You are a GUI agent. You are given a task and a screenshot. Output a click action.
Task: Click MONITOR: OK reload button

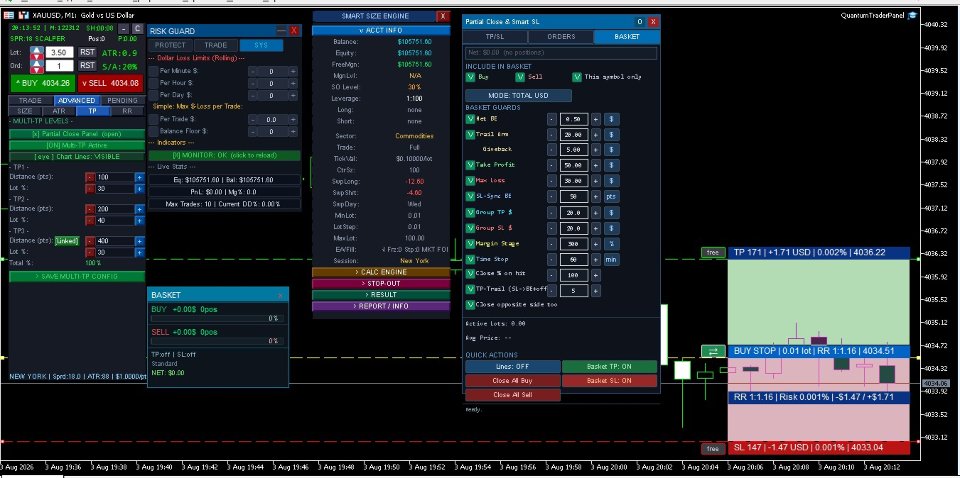[224, 155]
